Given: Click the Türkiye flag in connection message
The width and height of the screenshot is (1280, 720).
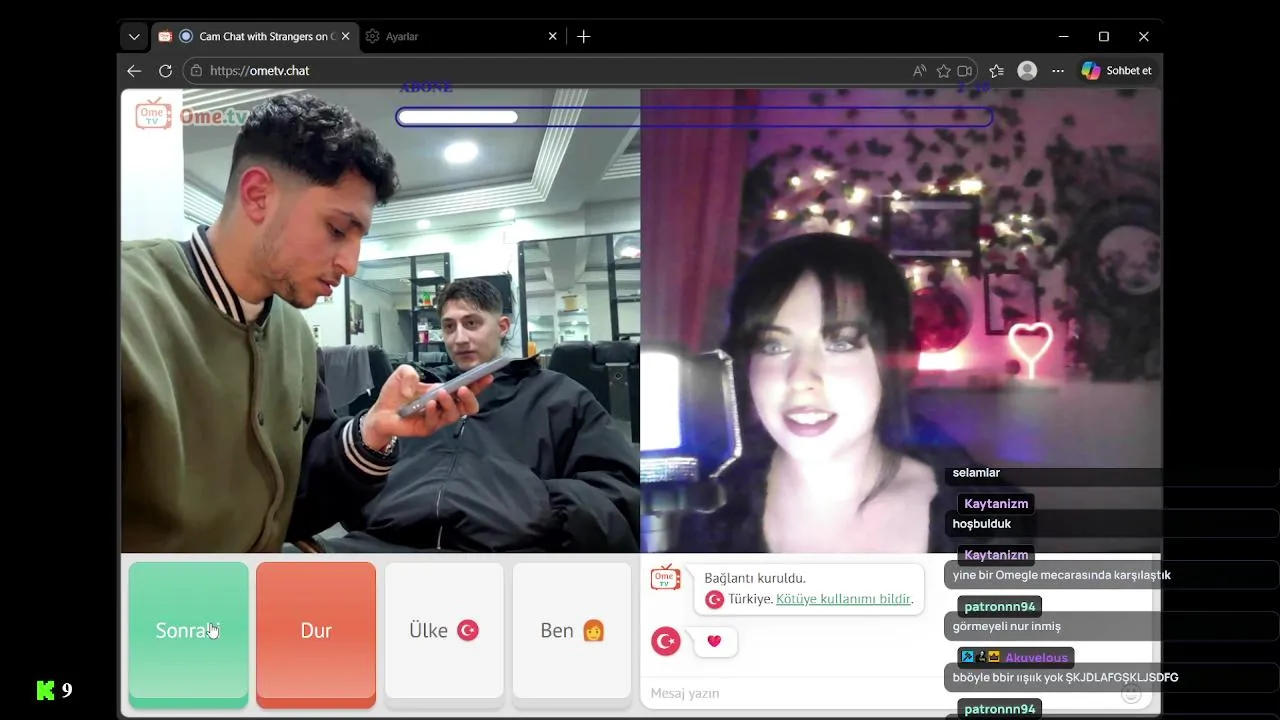Looking at the screenshot, I should 714,599.
